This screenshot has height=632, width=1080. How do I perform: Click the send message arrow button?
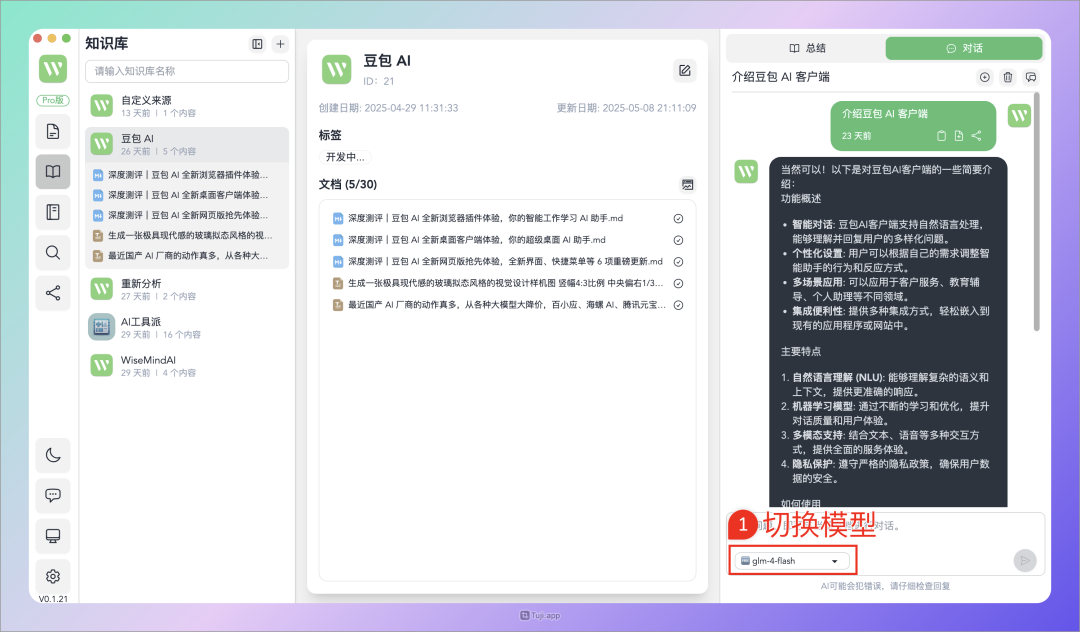click(x=1025, y=560)
